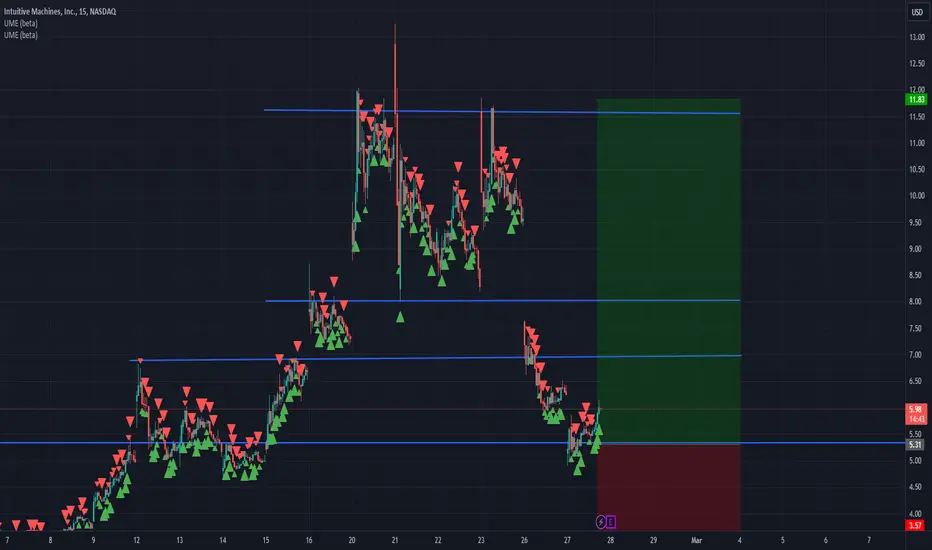This screenshot has height=550, width=932.
Task: Click the 9.00 price axis label
Action: click(x=917, y=249)
